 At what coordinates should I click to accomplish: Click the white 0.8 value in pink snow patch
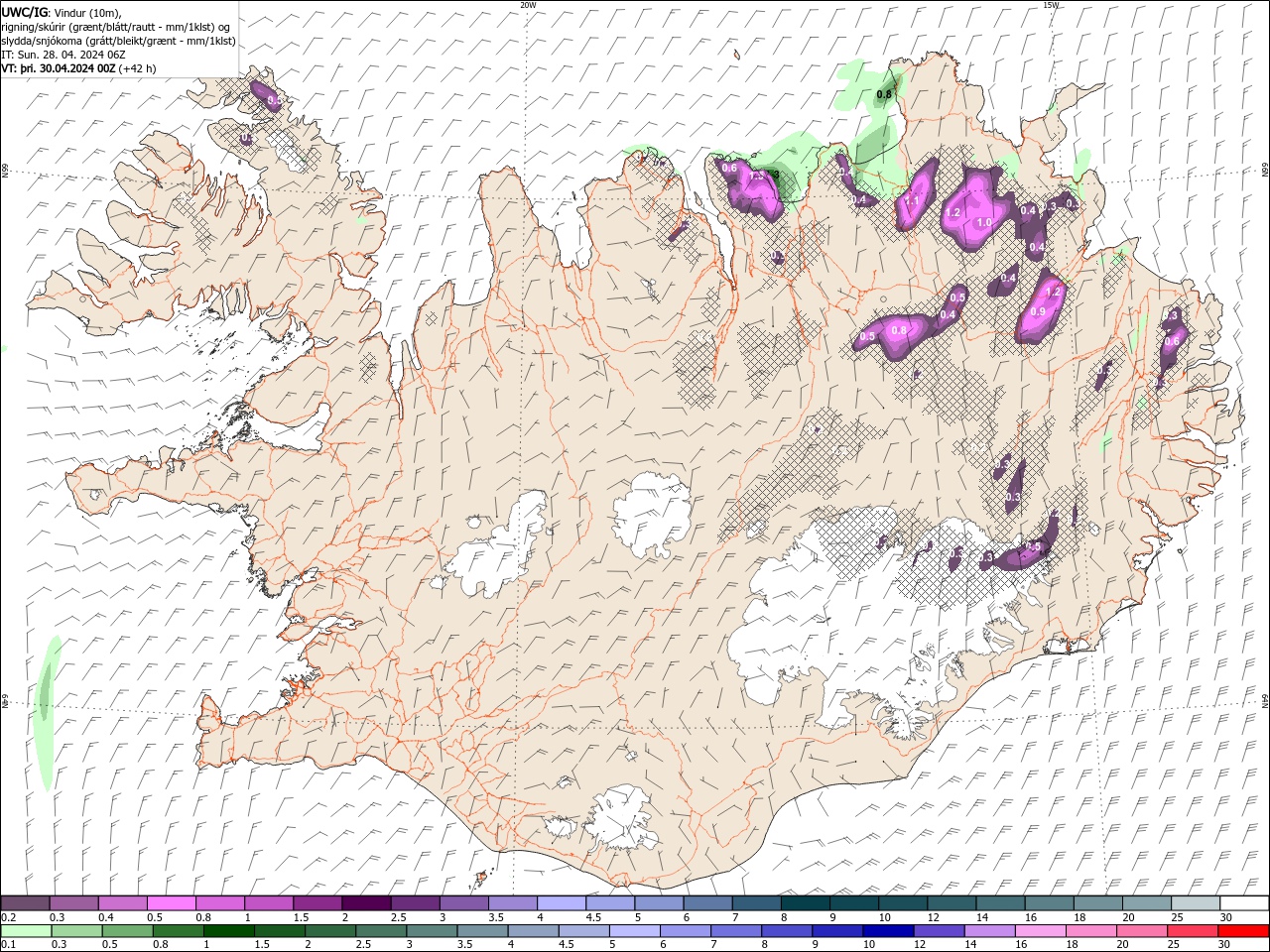click(899, 330)
